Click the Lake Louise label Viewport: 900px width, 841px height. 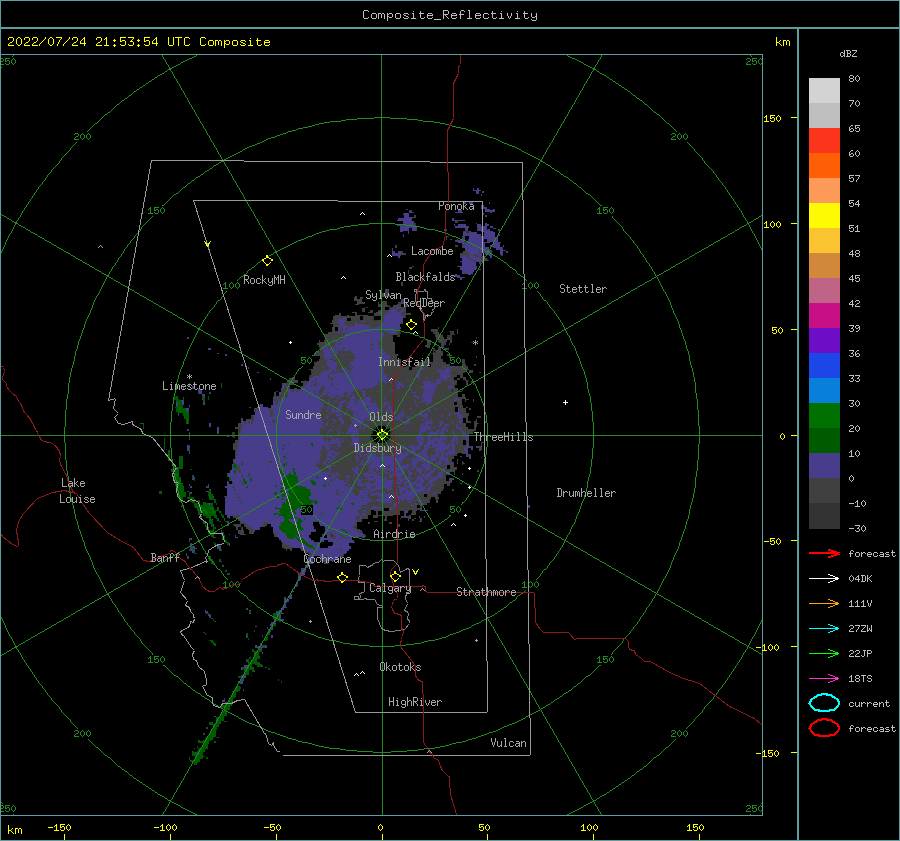[77, 491]
